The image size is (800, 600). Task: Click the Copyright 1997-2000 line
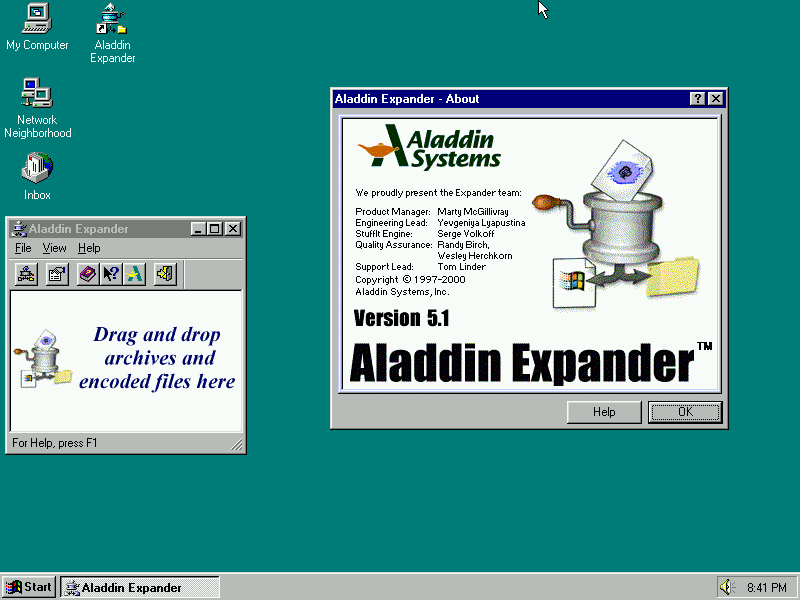click(x=410, y=280)
